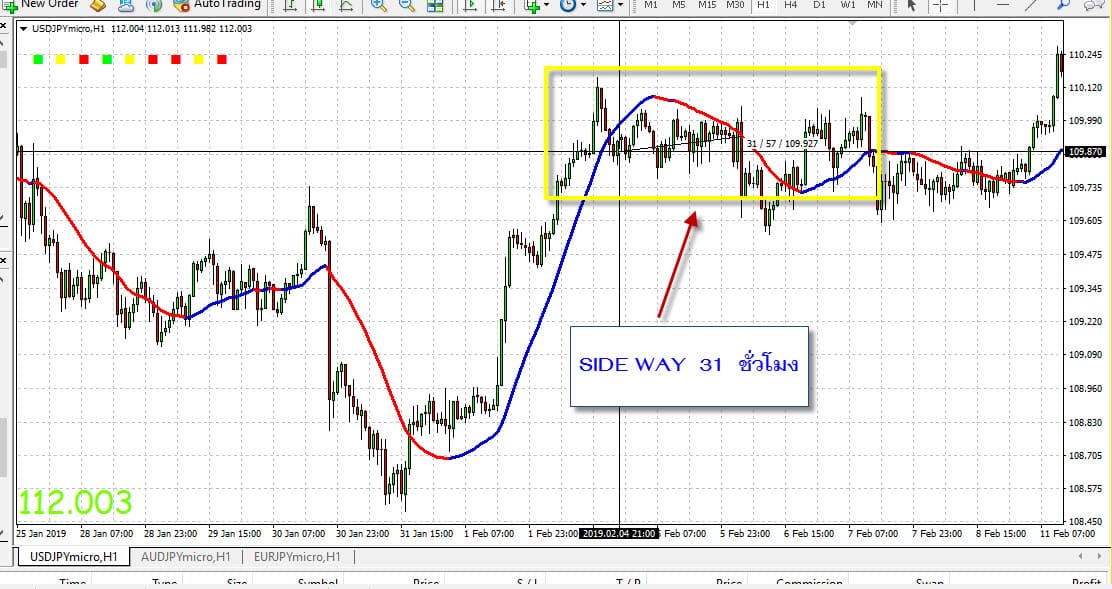The height and width of the screenshot is (589, 1112).
Task: Zoom in on the chart
Action: click(x=379, y=6)
